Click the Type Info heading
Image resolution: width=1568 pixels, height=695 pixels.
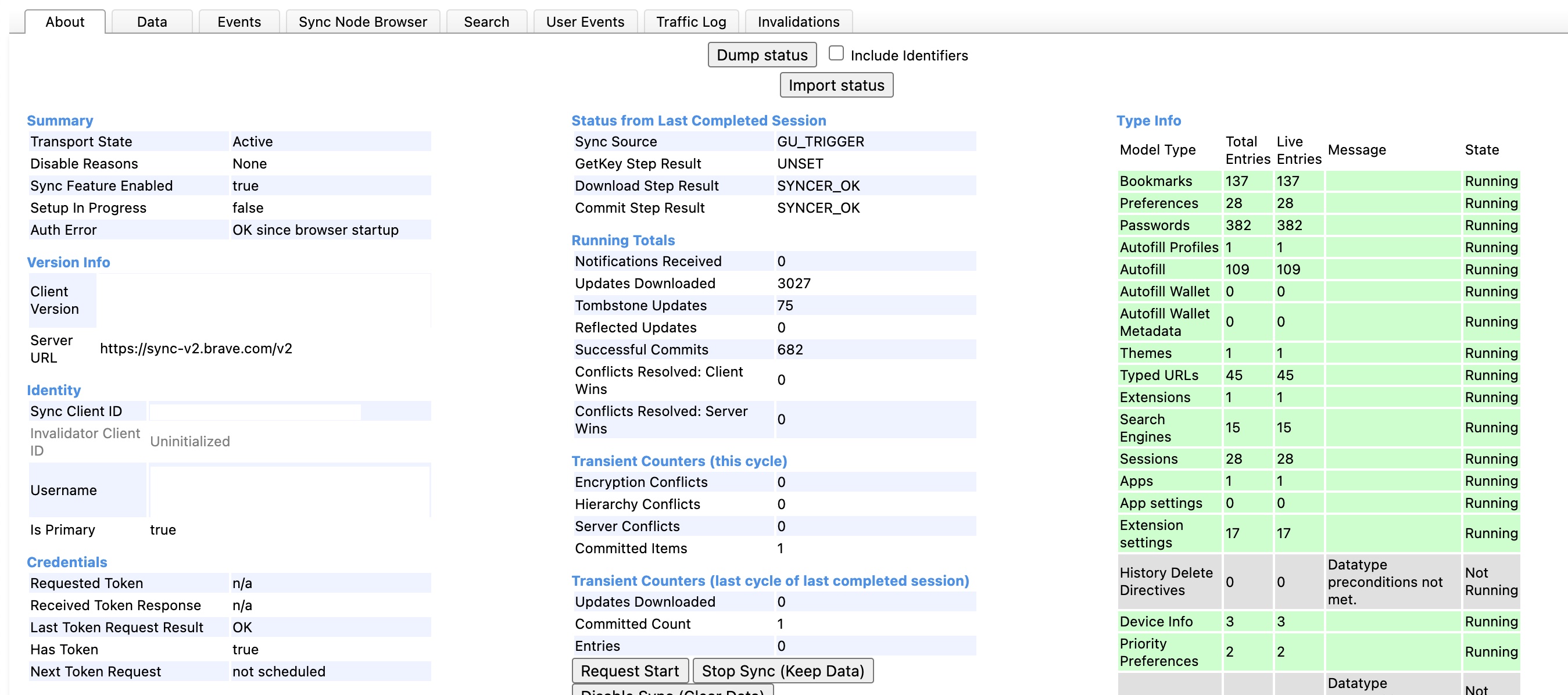click(1148, 120)
